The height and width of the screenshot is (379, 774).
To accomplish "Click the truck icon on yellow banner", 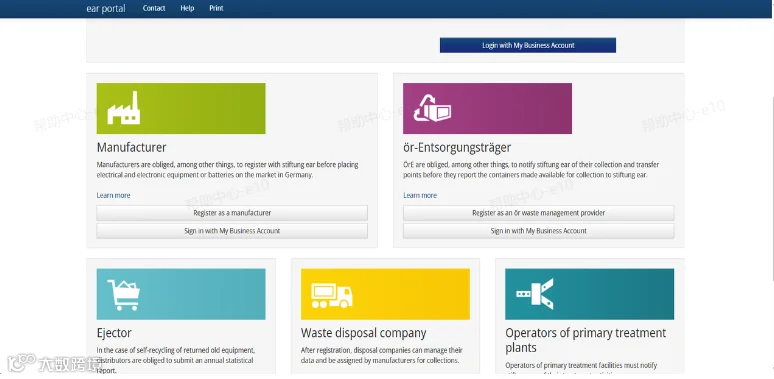I will pyautogui.click(x=332, y=296).
